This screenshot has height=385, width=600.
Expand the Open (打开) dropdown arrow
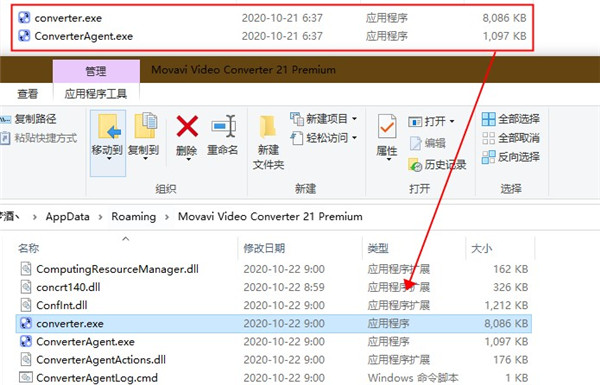(452, 121)
